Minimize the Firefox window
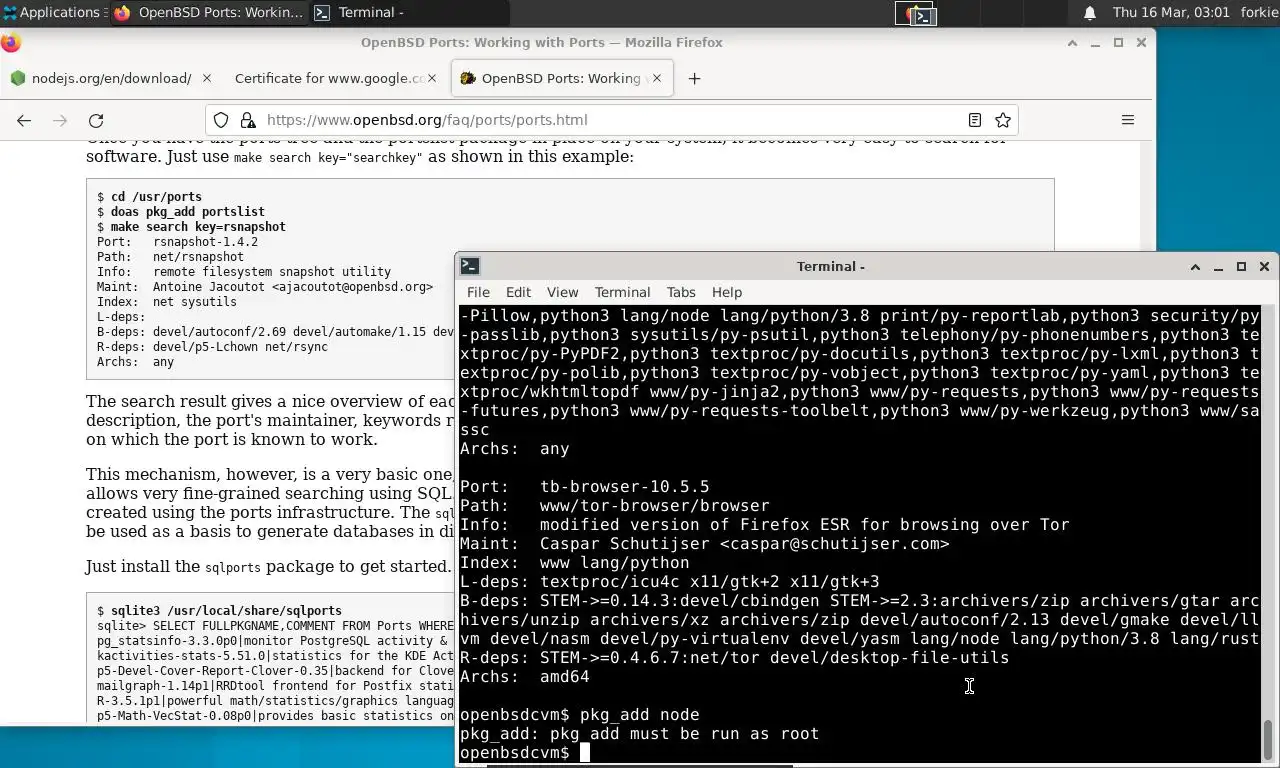This screenshot has width=1280, height=768. pos(1095,43)
